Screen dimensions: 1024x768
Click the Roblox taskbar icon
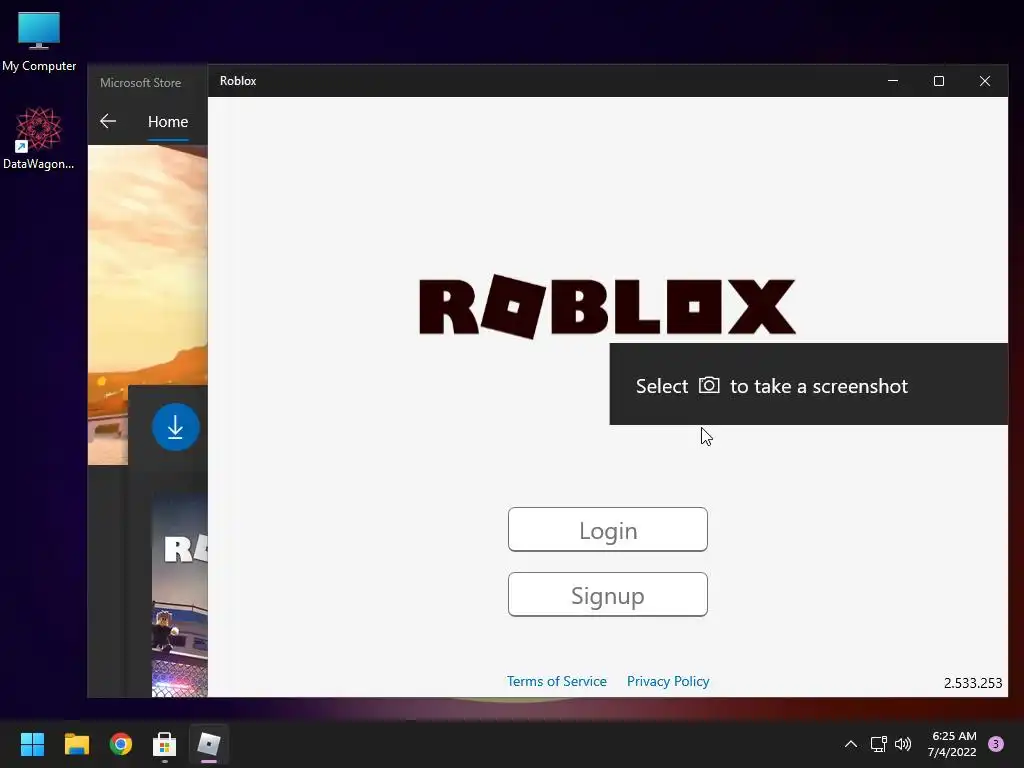pos(209,744)
